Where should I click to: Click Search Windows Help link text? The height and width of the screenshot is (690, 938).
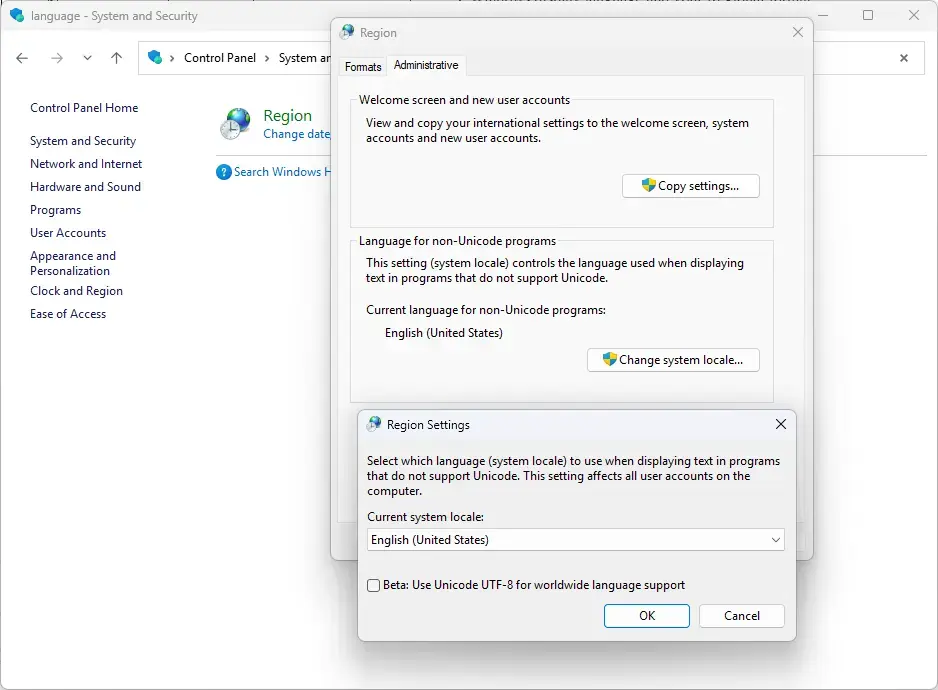[x=282, y=172]
